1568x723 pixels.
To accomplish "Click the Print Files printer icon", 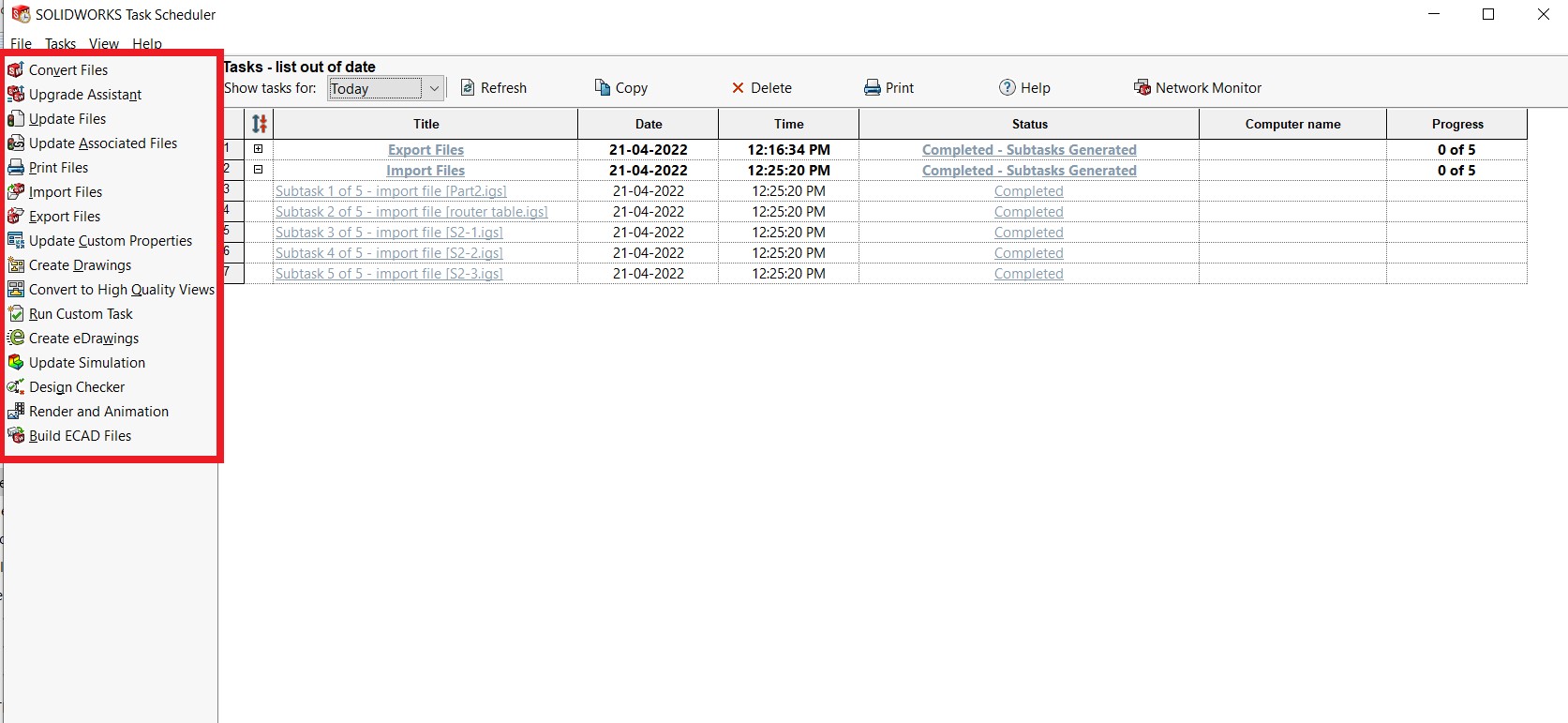I will (x=16, y=167).
